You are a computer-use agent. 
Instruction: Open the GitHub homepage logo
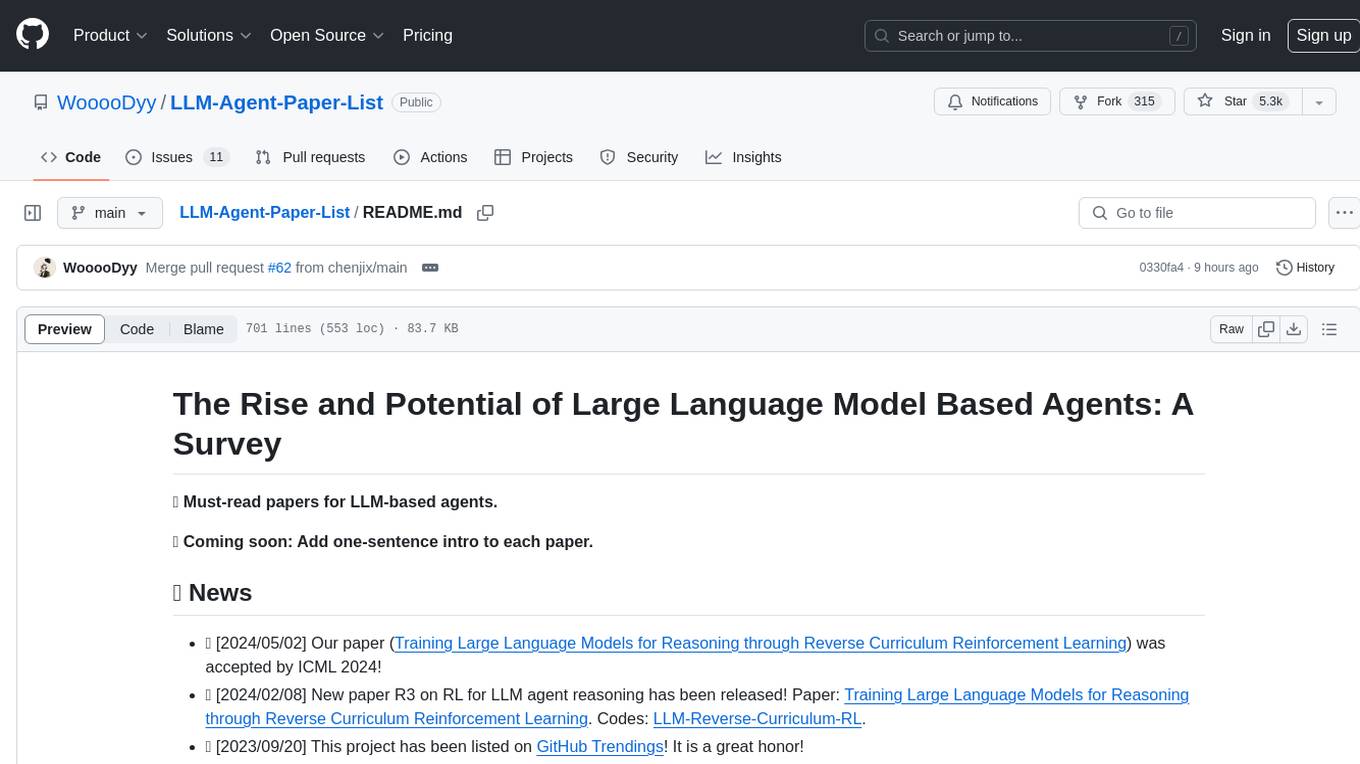coord(32,35)
